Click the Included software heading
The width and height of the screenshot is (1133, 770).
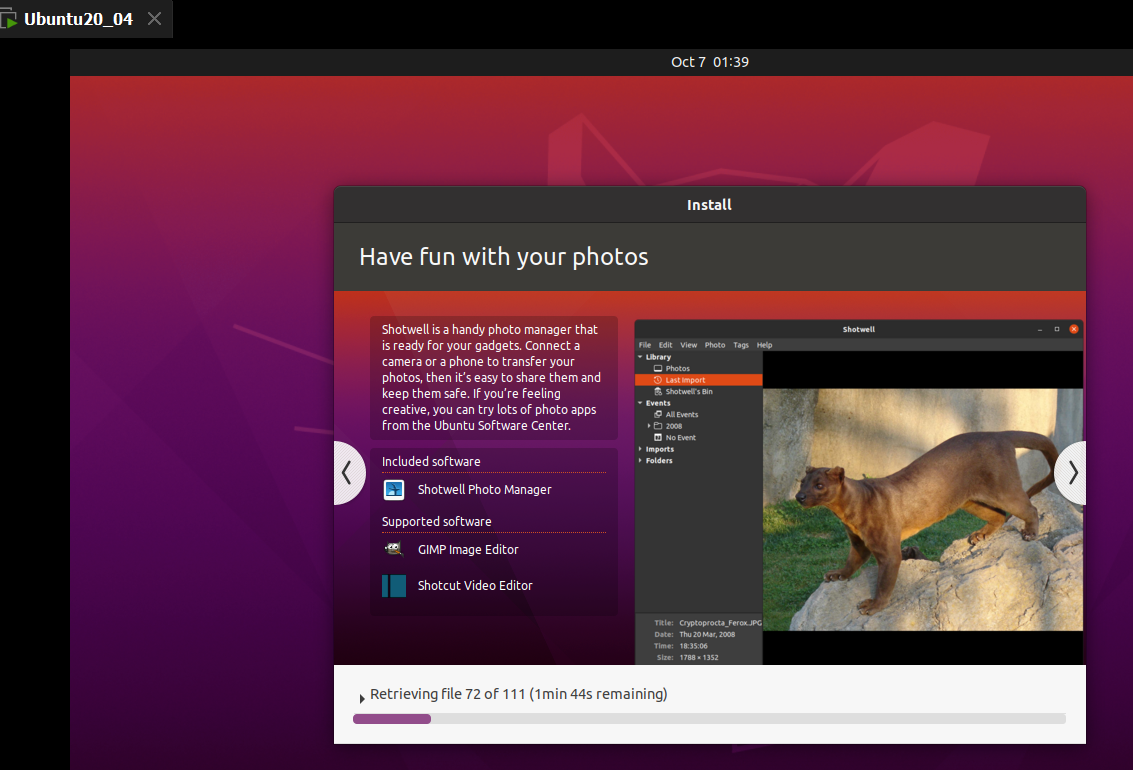(431, 462)
